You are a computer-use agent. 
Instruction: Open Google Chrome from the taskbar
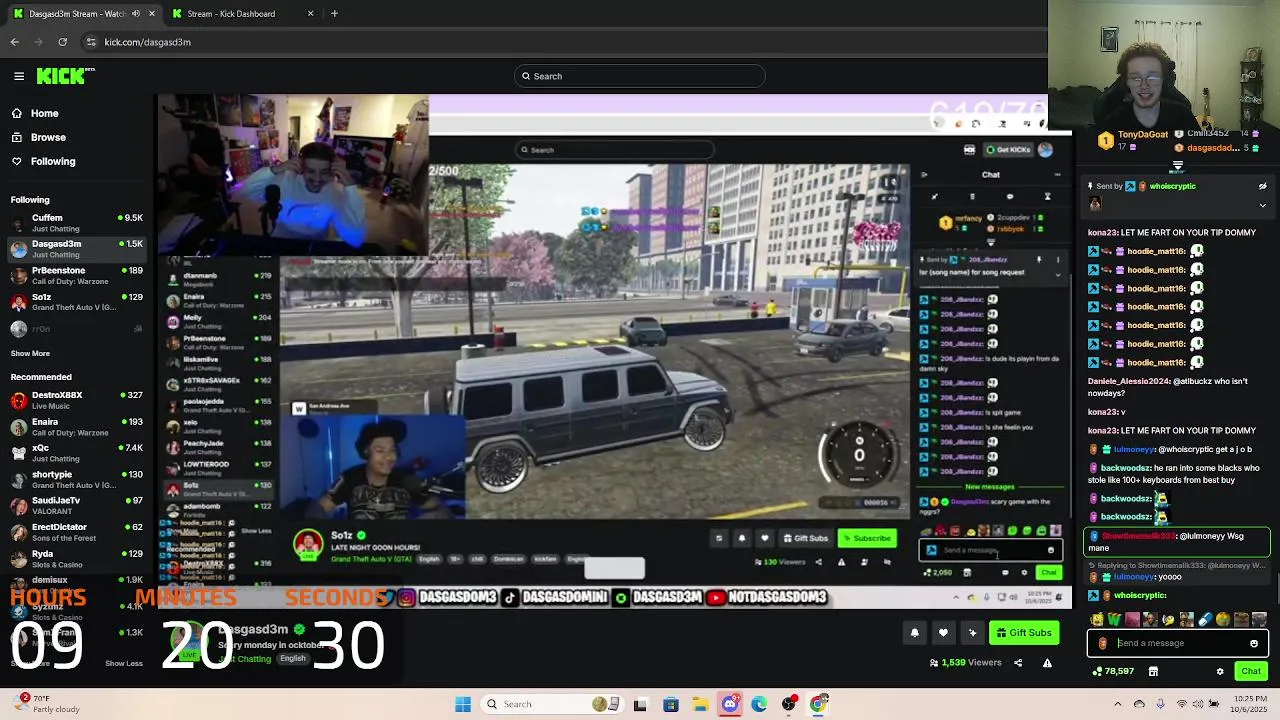tap(819, 704)
